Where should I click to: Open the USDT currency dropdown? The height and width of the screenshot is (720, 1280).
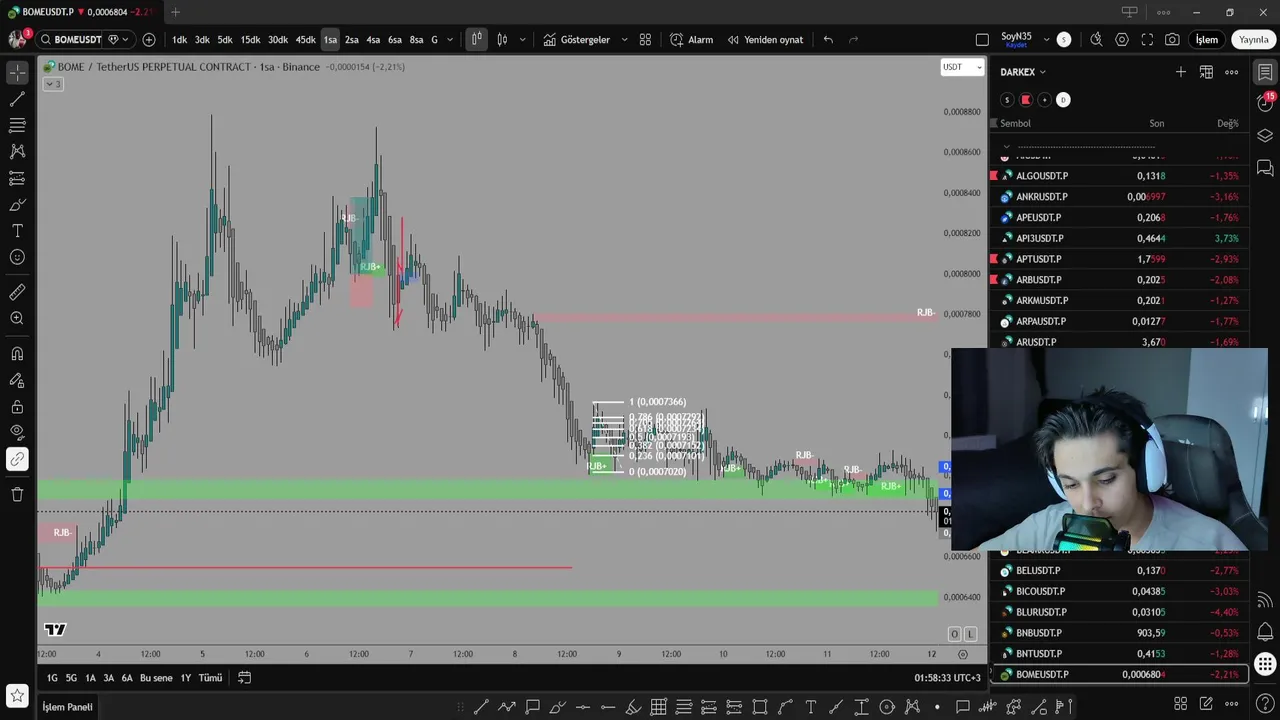point(962,67)
